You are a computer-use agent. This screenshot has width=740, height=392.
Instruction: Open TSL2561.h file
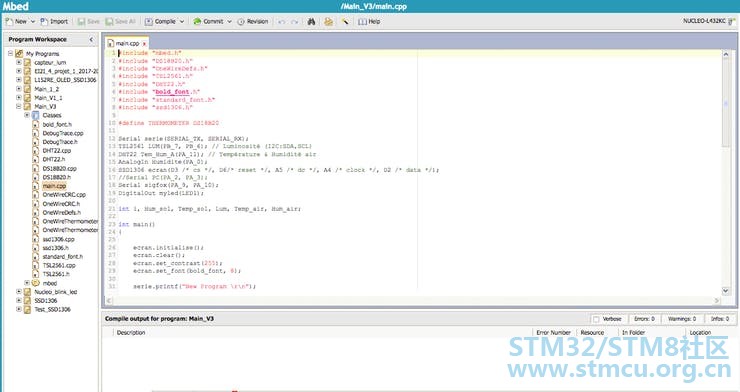56,274
